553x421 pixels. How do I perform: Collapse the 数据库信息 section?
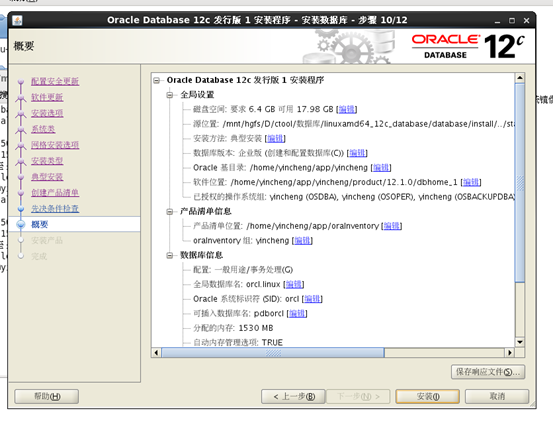click(x=170, y=255)
